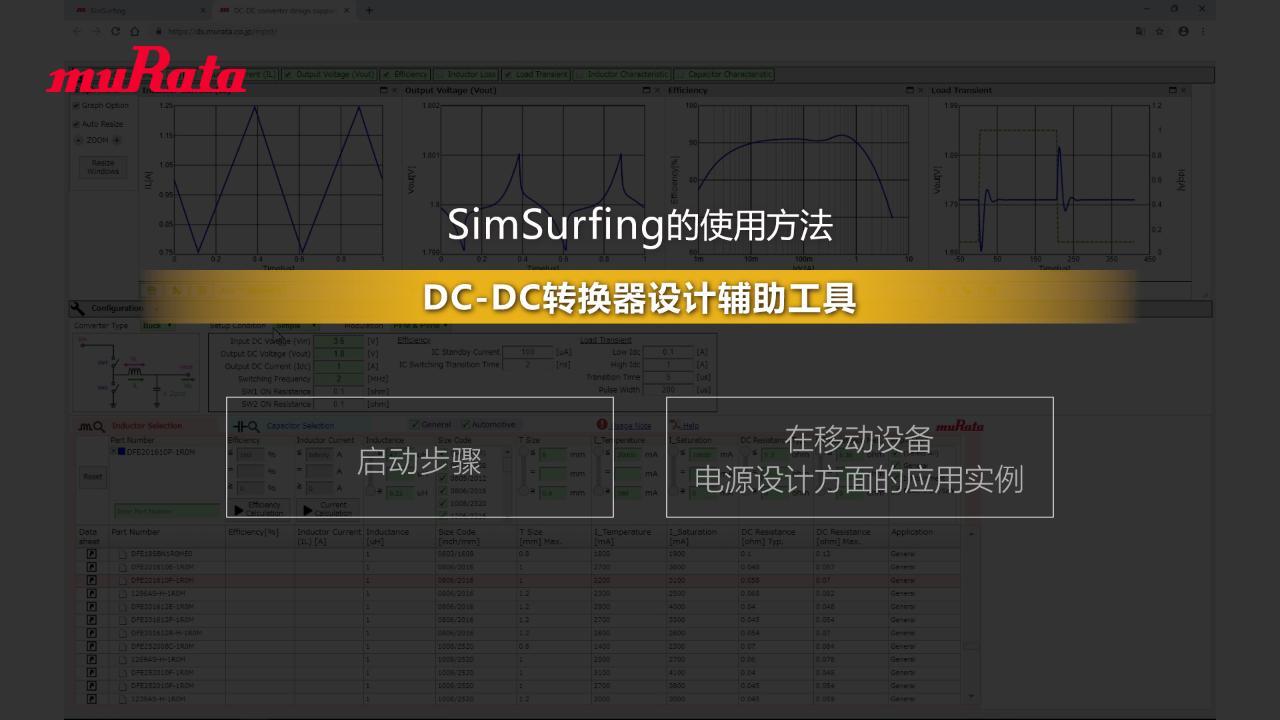The image size is (1280, 720).
Task: Open the 在移动设备电源设计方面的应用实例 box
Action: (x=859, y=457)
